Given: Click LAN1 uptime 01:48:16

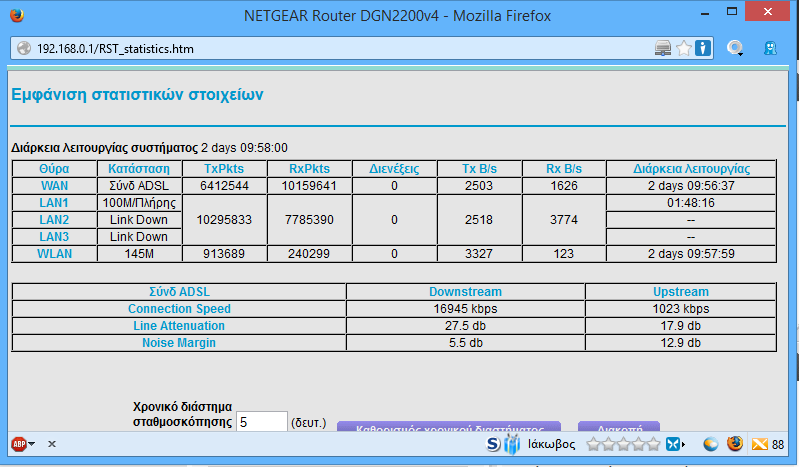Looking at the screenshot, I should pyautogui.click(x=691, y=203).
